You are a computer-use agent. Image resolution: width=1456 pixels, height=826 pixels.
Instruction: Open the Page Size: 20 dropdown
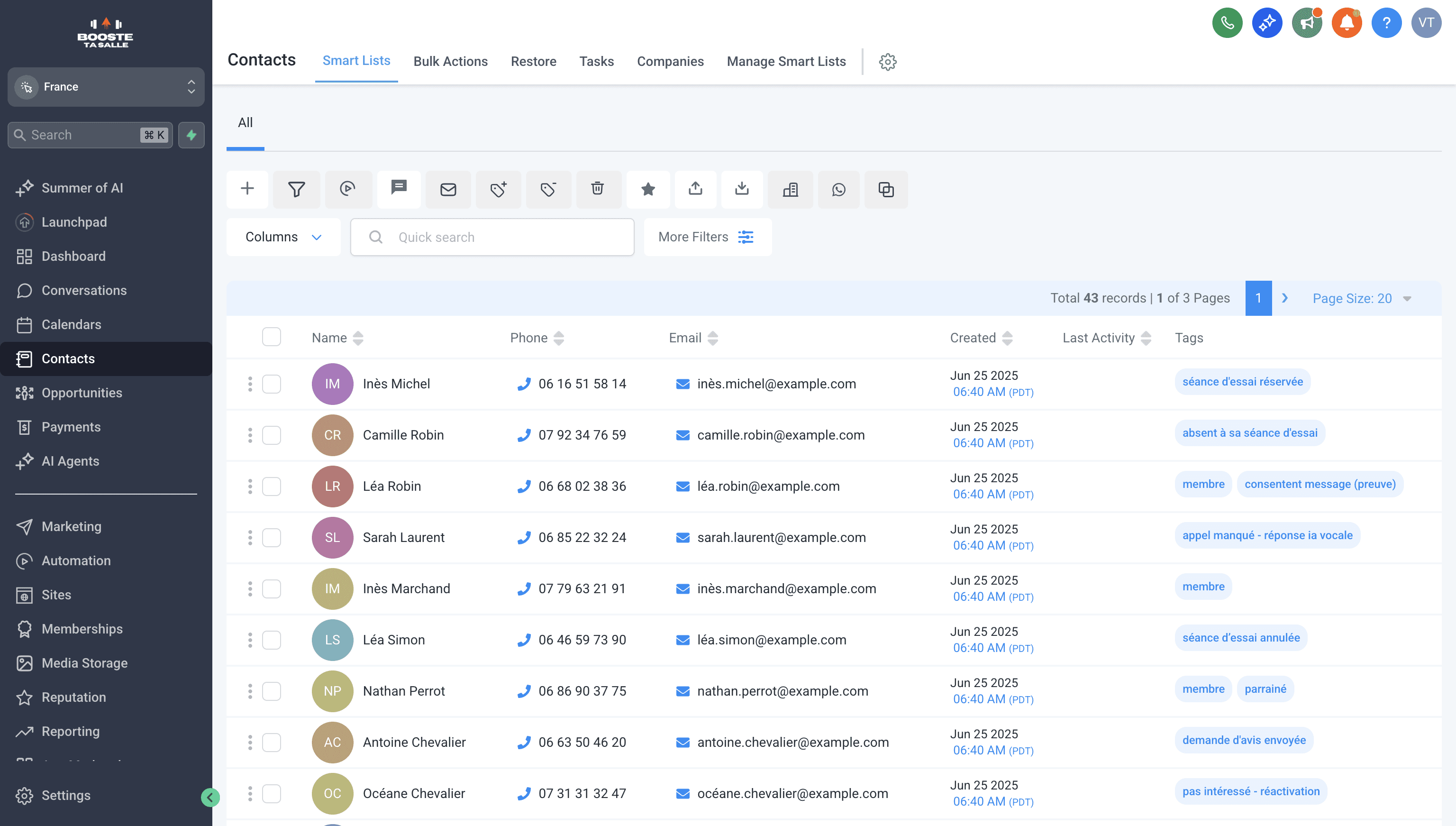click(1361, 298)
